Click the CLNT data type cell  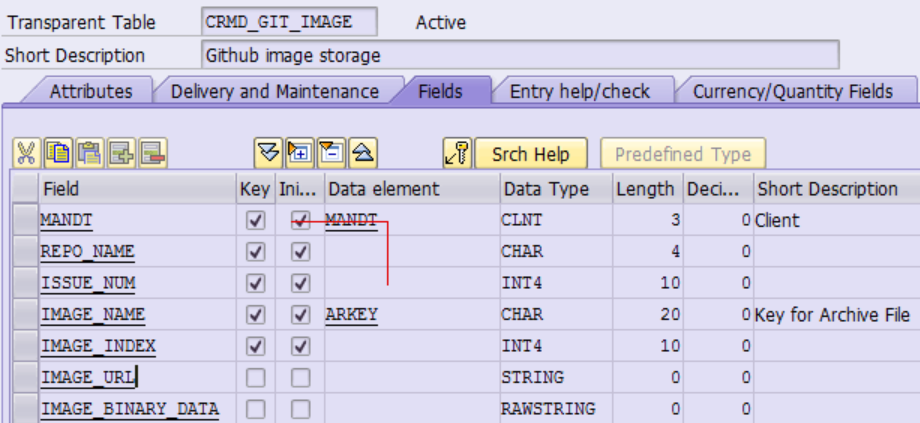[556, 221]
